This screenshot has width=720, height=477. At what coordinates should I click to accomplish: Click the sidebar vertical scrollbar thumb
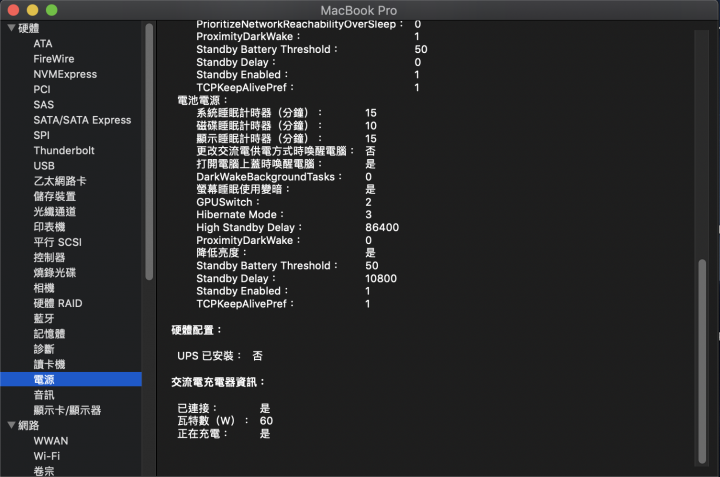(x=149, y=152)
